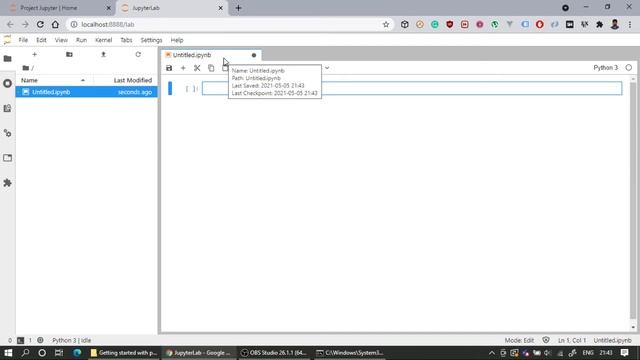The width and height of the screenshot is (640, 360).
Task: Open Windows Start menu
Action: [8, 353]
